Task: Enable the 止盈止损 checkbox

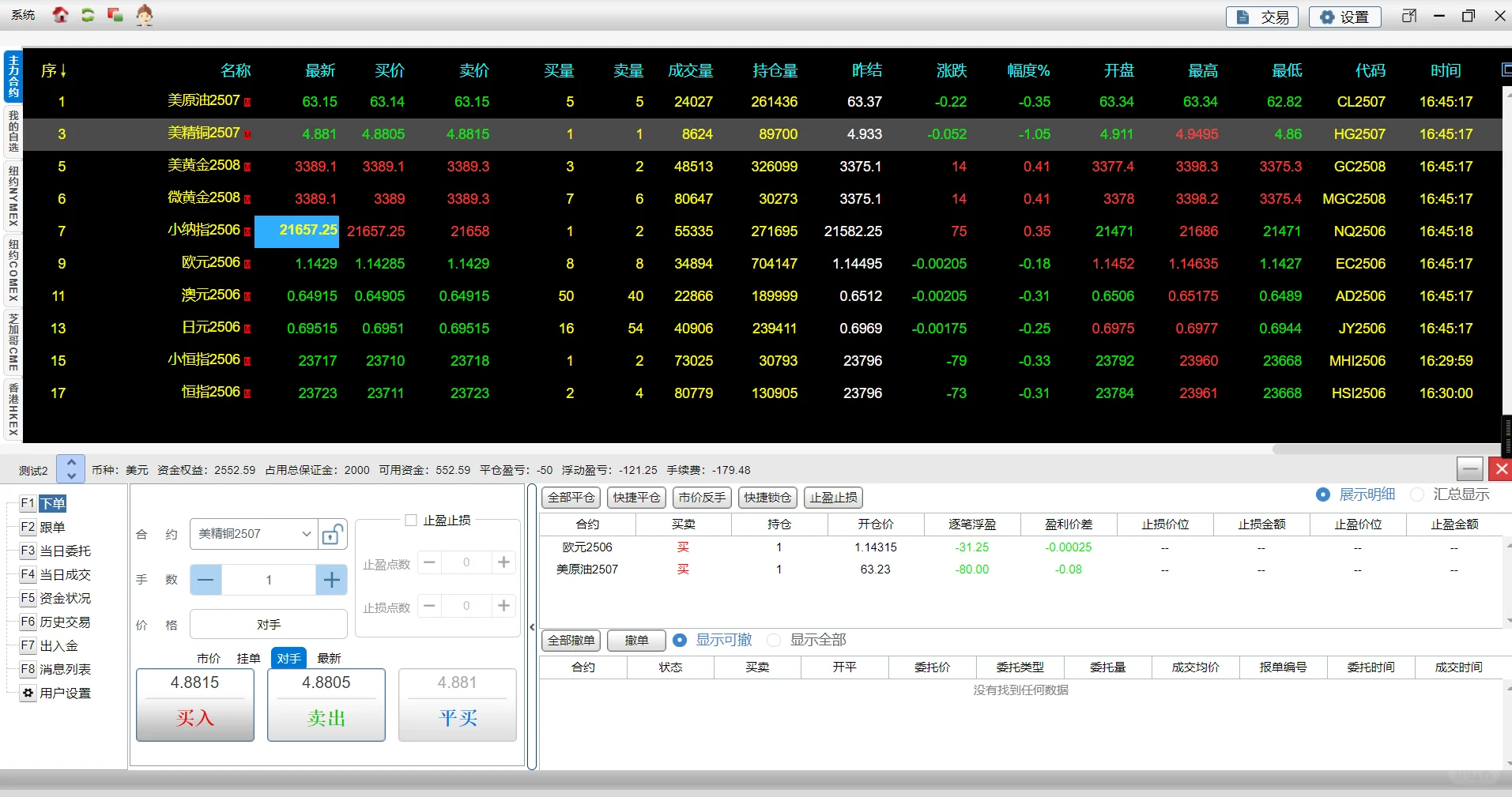Action: point(411,520)
